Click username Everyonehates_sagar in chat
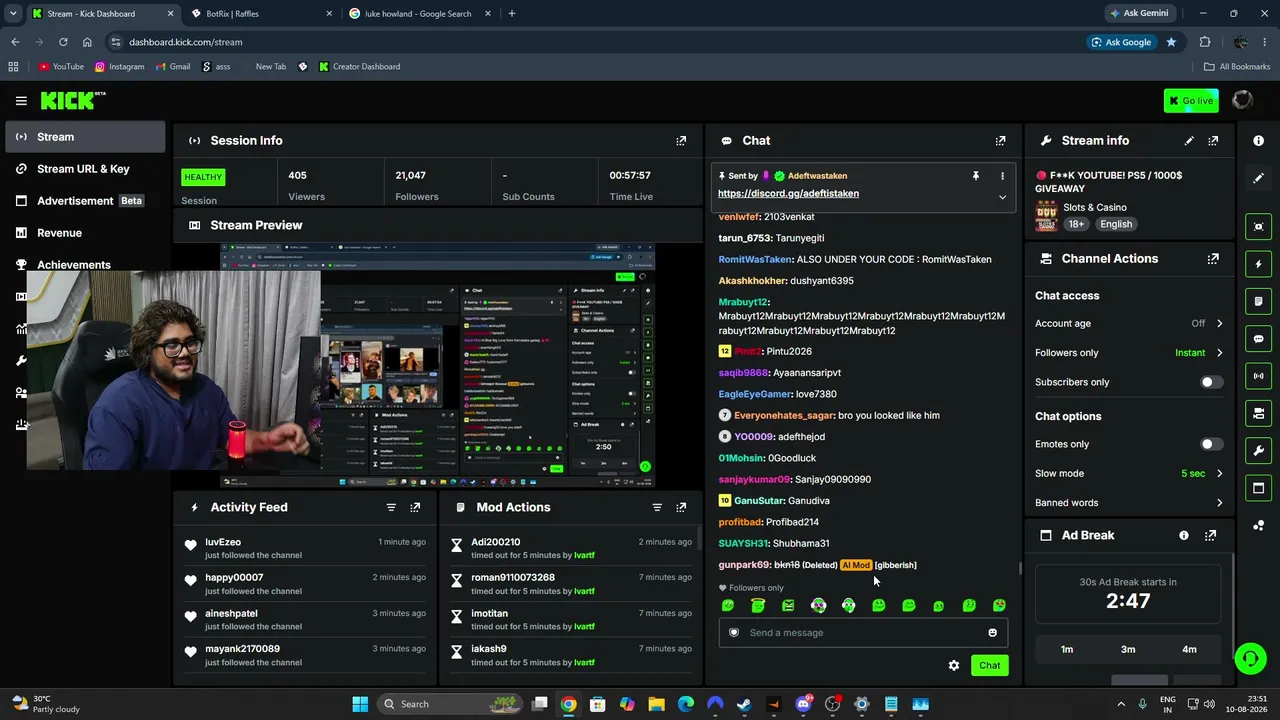This screenshot has height=720, width=1280. point(784,416)
